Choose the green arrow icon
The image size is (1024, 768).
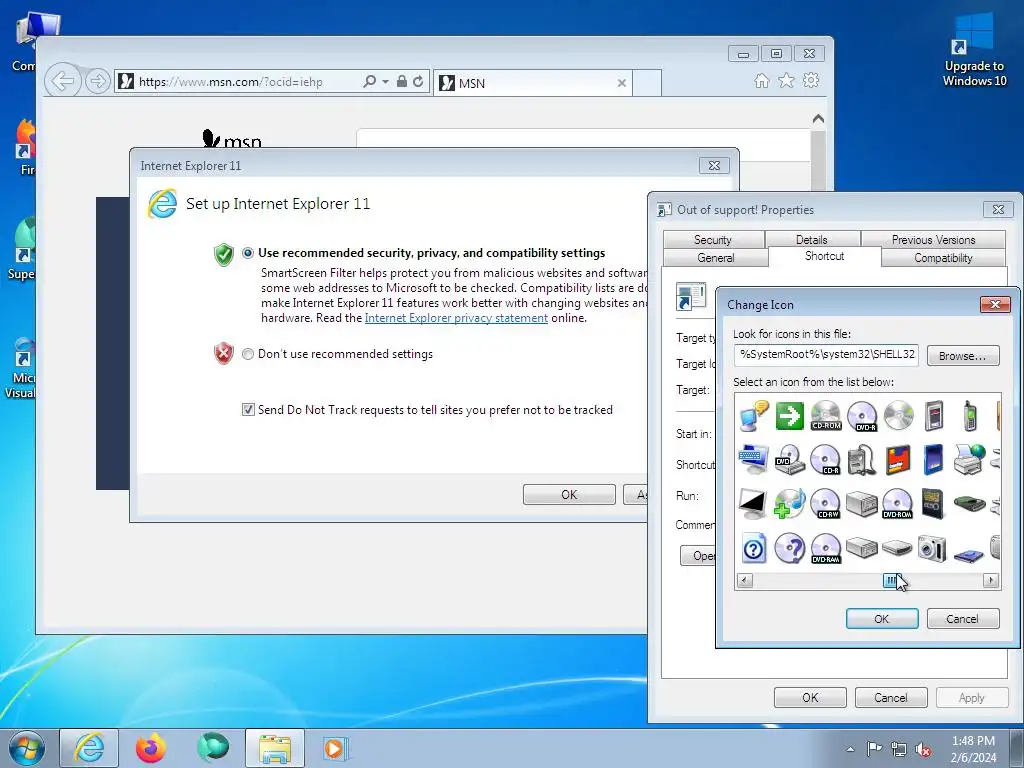[x=790, y=416]
